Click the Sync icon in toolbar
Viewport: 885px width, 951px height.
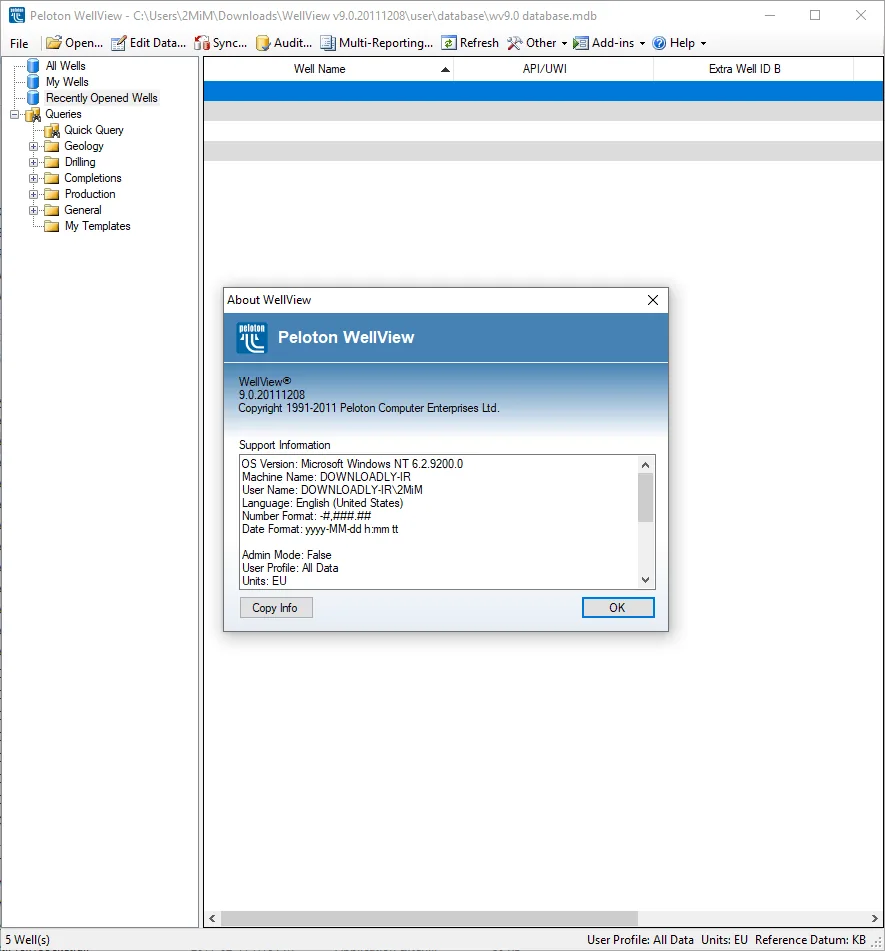[201, 42]
